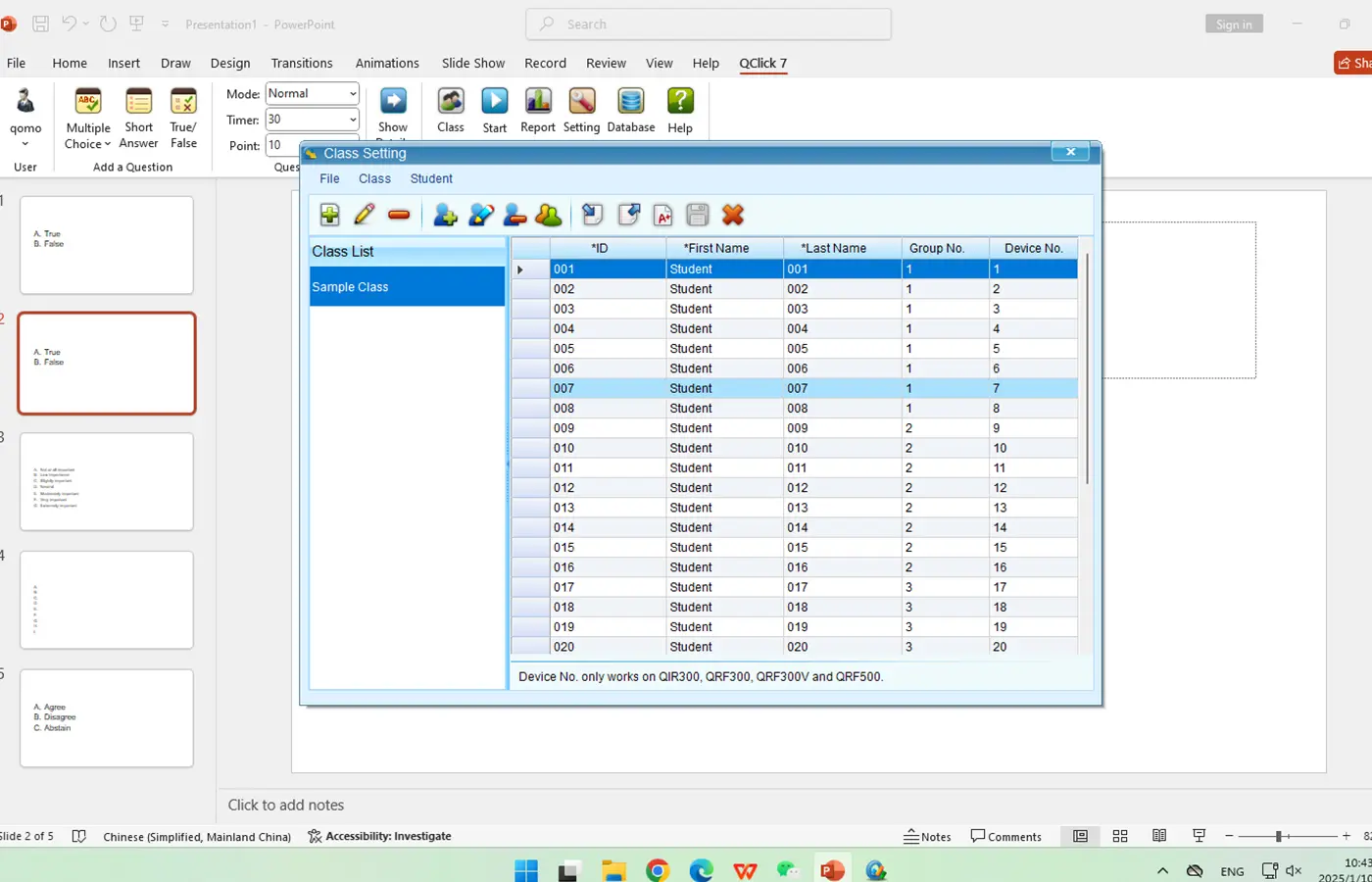Open the Setting icon in the ribbon
Viewport: 1372px width, 882px height.
click(x=581, y=110)
